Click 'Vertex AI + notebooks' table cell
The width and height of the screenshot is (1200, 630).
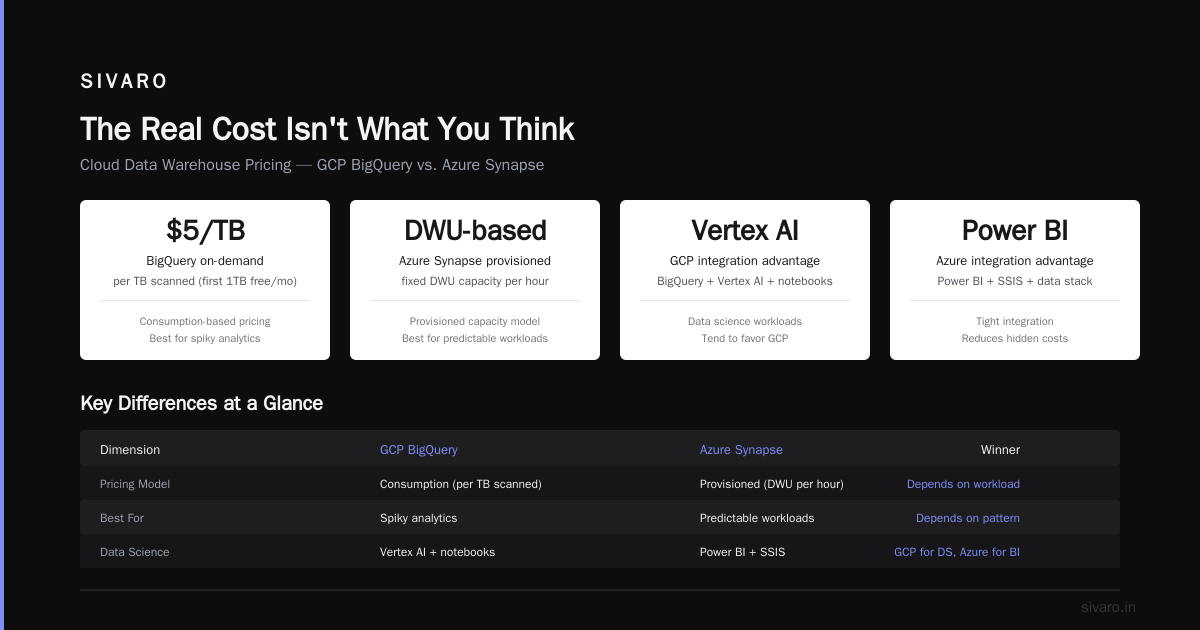[x=437, y=552]
